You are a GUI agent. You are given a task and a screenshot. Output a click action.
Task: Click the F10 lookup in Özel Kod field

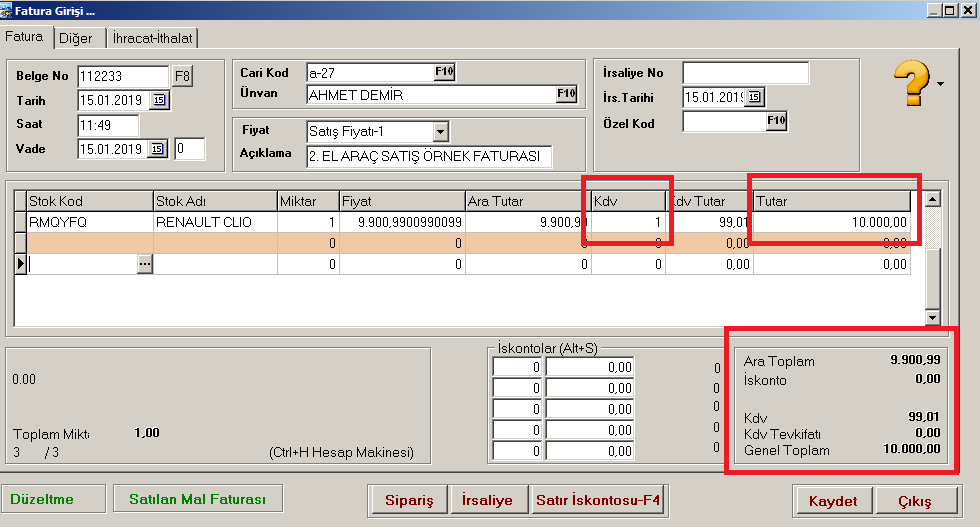(776, 121)
